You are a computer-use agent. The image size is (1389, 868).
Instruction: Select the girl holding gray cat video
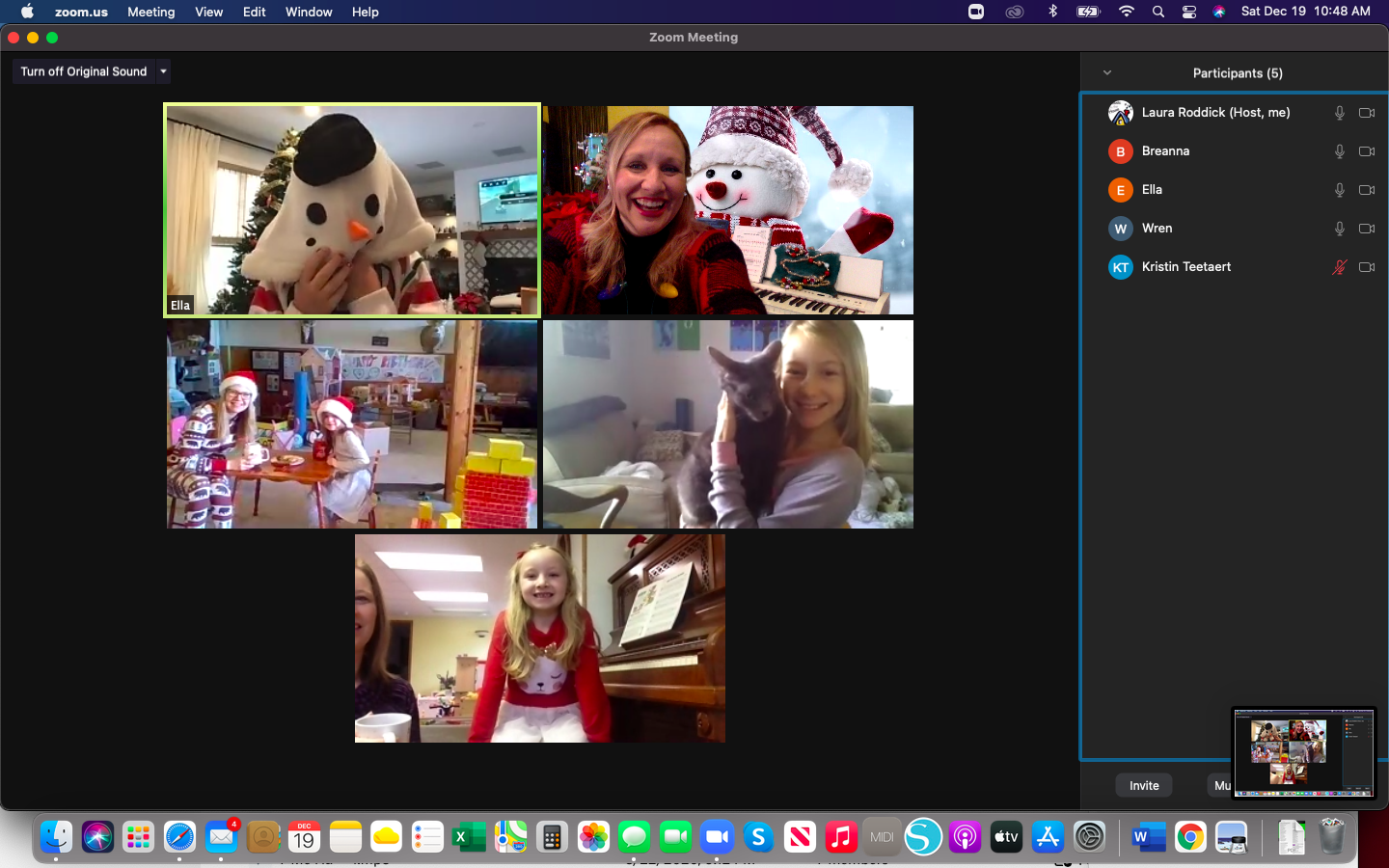click(728, 424)
